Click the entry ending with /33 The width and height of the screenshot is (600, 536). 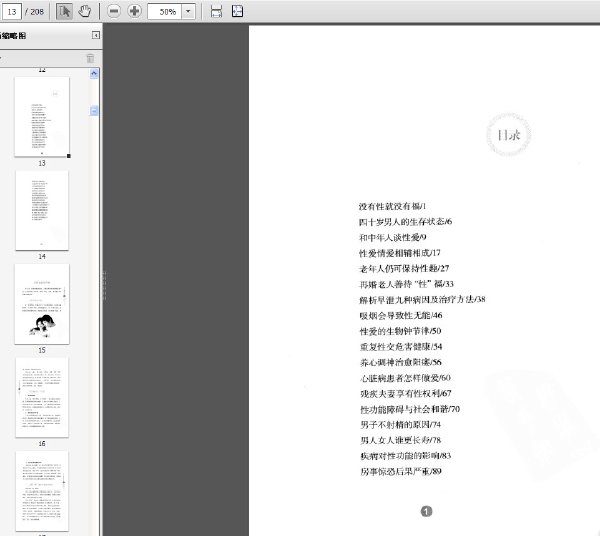tap(406, 284)
